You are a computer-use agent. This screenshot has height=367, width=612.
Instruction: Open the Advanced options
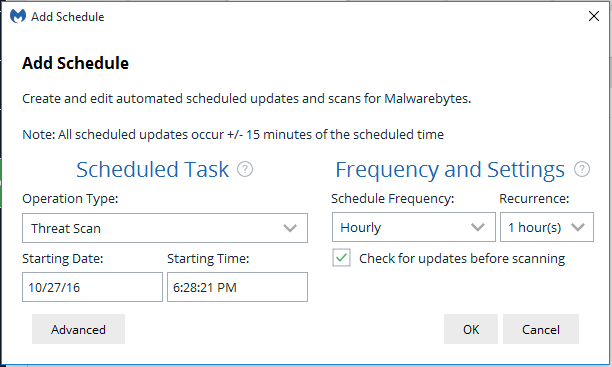tap(78, 329)
